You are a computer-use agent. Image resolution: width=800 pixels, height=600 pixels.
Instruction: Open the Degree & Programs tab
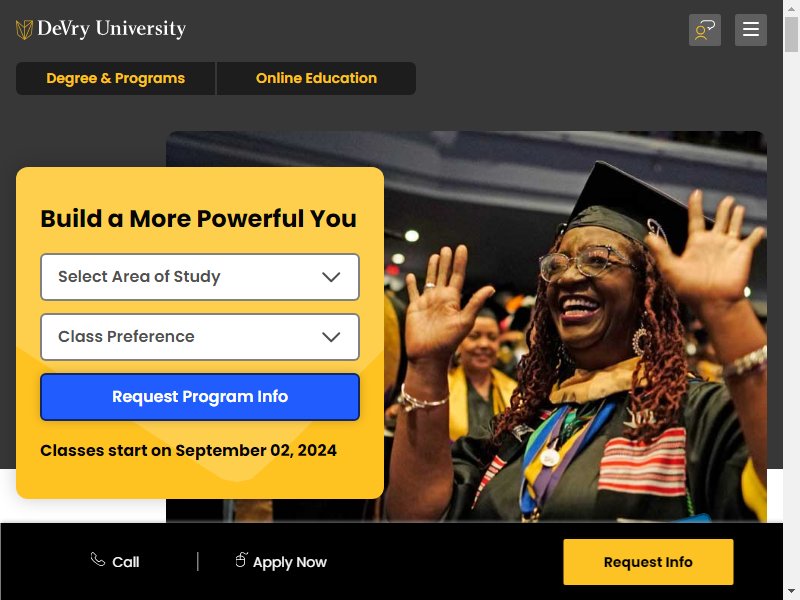115,79
